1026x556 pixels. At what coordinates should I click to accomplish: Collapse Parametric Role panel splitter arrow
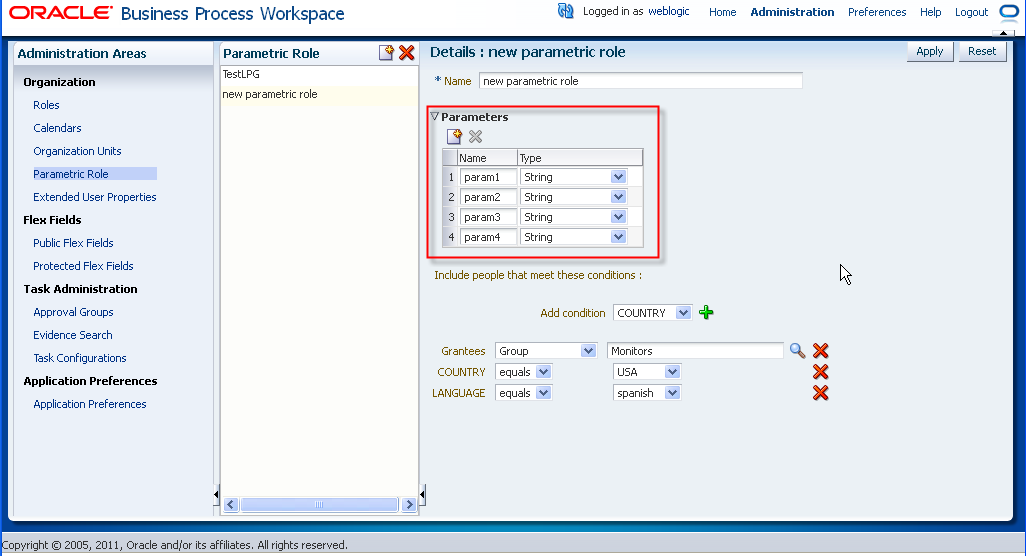[422, 495]
